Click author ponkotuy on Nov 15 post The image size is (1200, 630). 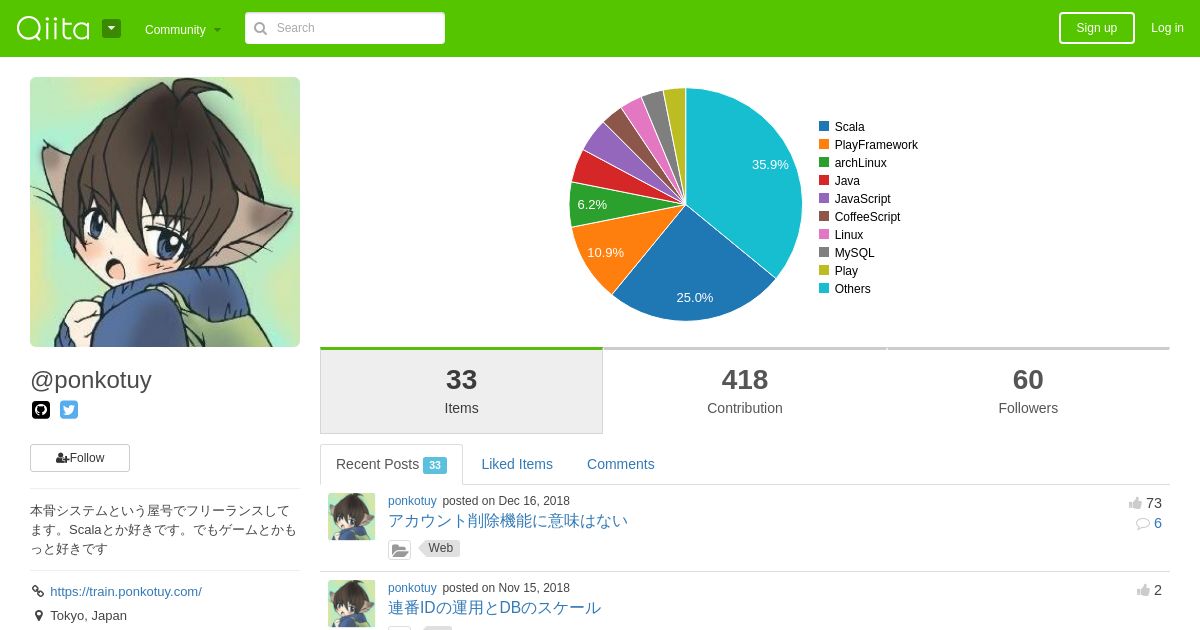click(412, 588)
